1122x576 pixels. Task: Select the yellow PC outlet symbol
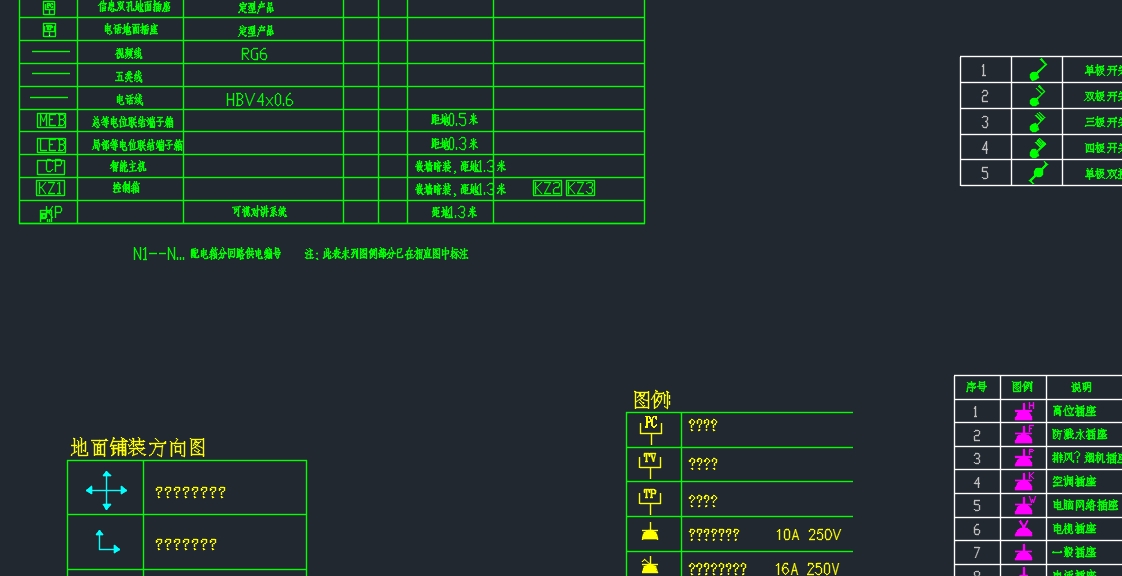click(x=650, y=429)
